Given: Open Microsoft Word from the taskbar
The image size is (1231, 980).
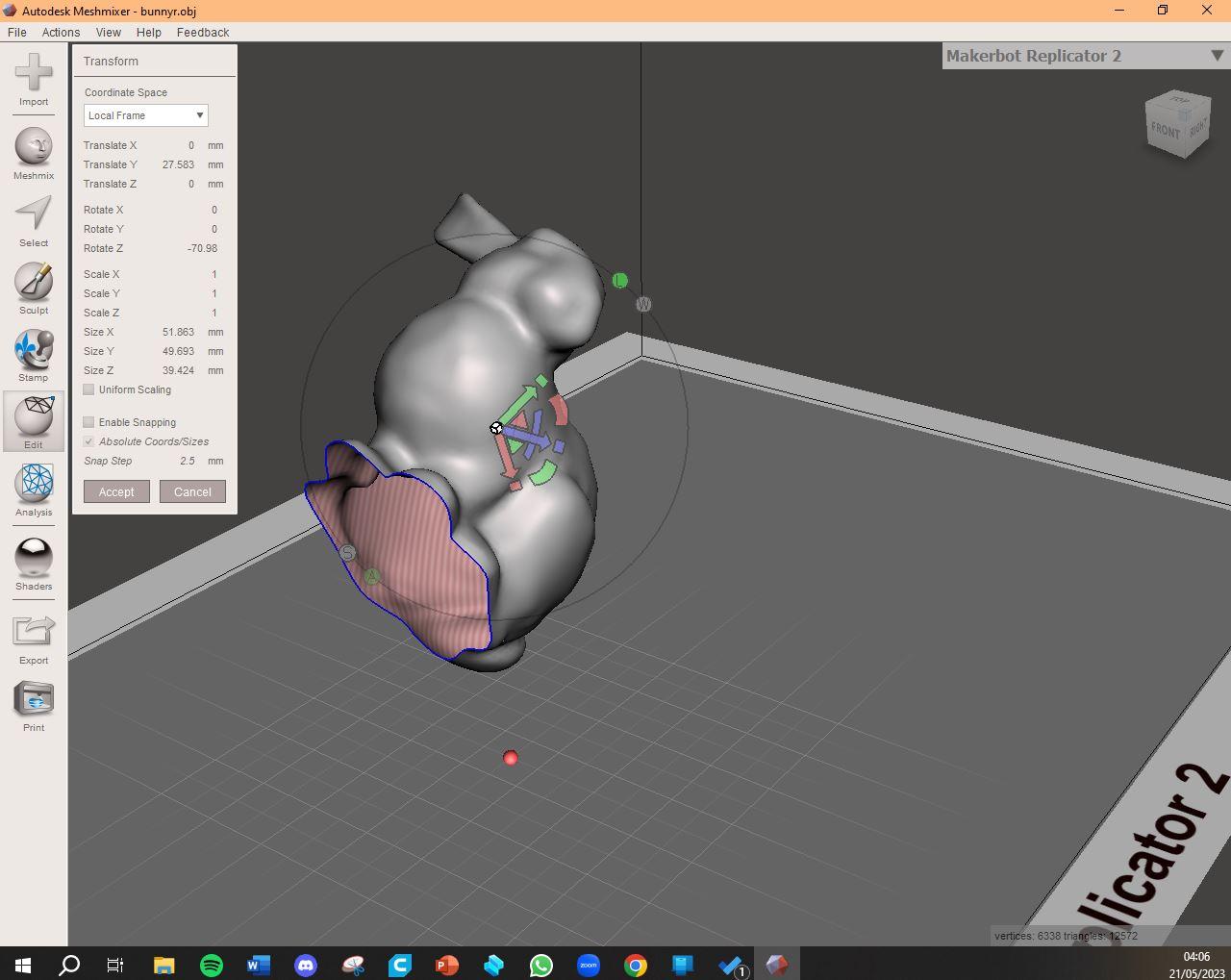Looking at the screenshot, I should point(259,965).
